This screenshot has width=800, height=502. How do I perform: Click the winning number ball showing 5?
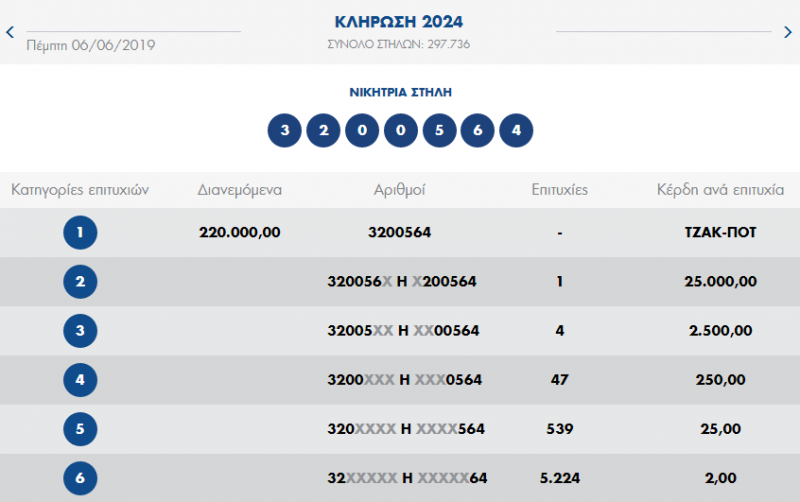pos(439,131)
